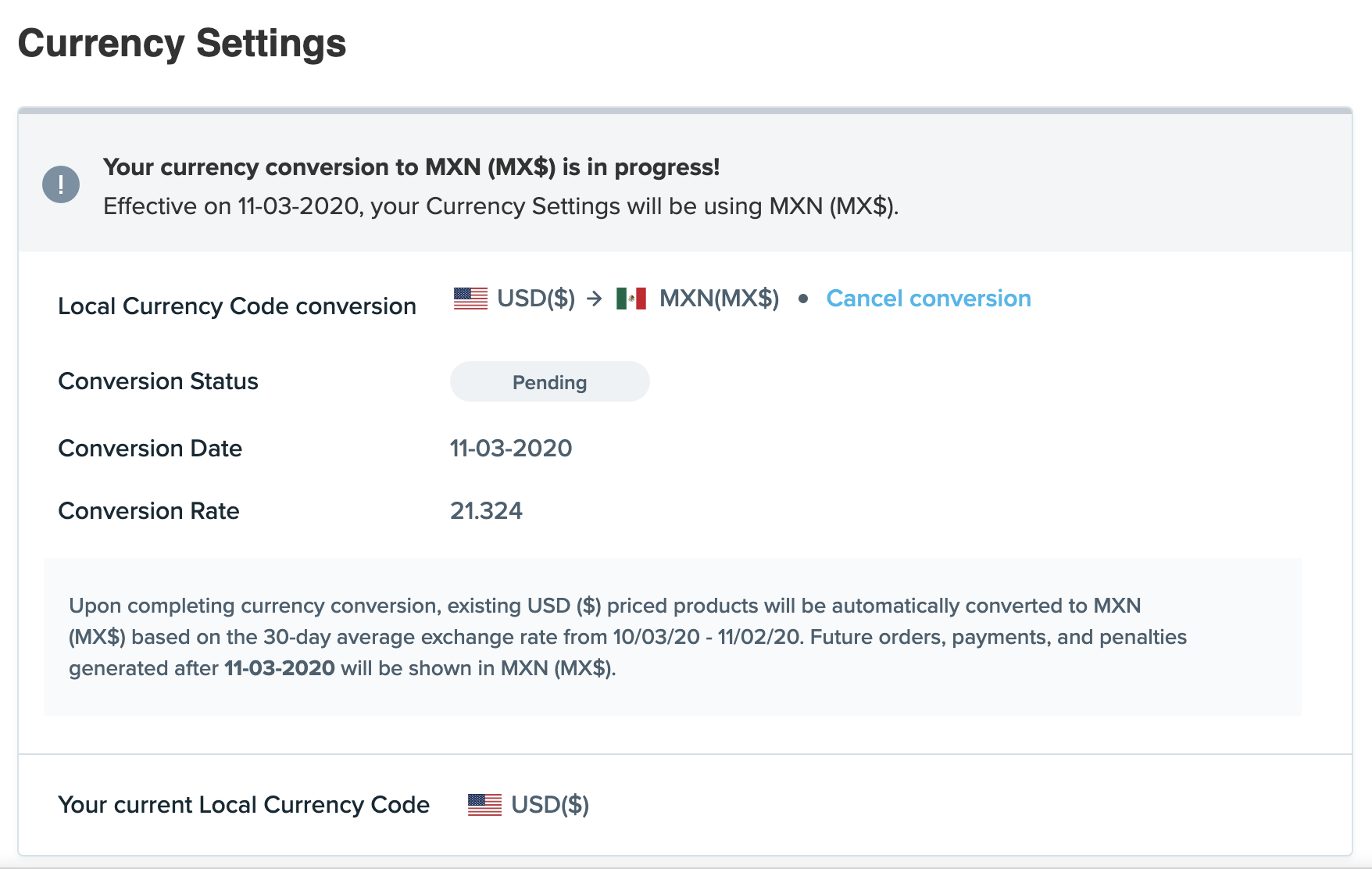Click the conversion rate value 21.324

point(486,511)
